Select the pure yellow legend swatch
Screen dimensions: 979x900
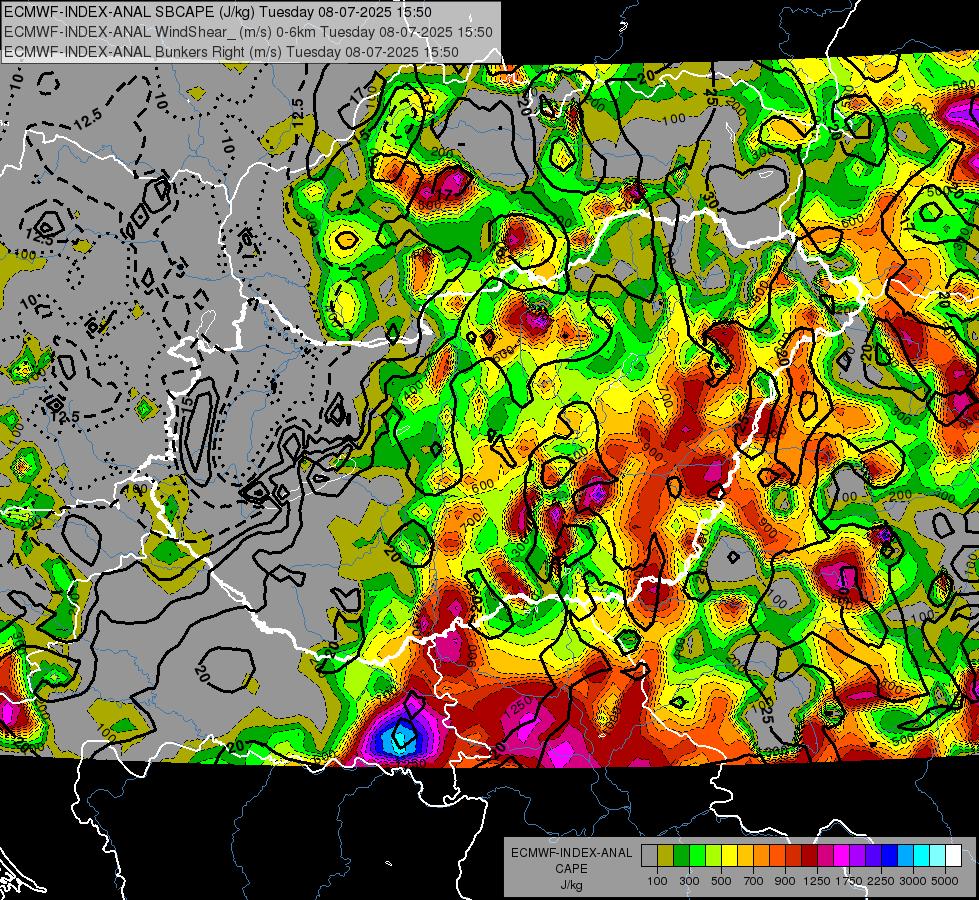click(729, 856)
